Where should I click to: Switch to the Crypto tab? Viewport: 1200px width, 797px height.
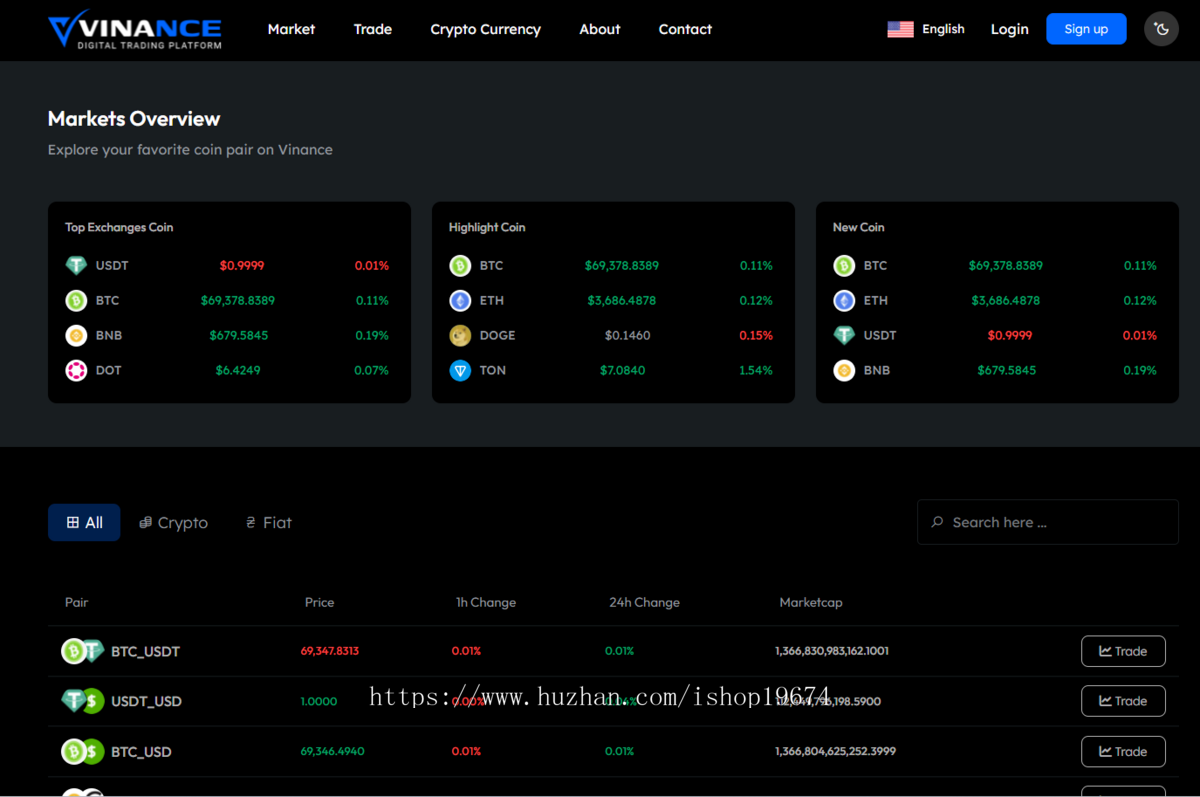point(173,522)
